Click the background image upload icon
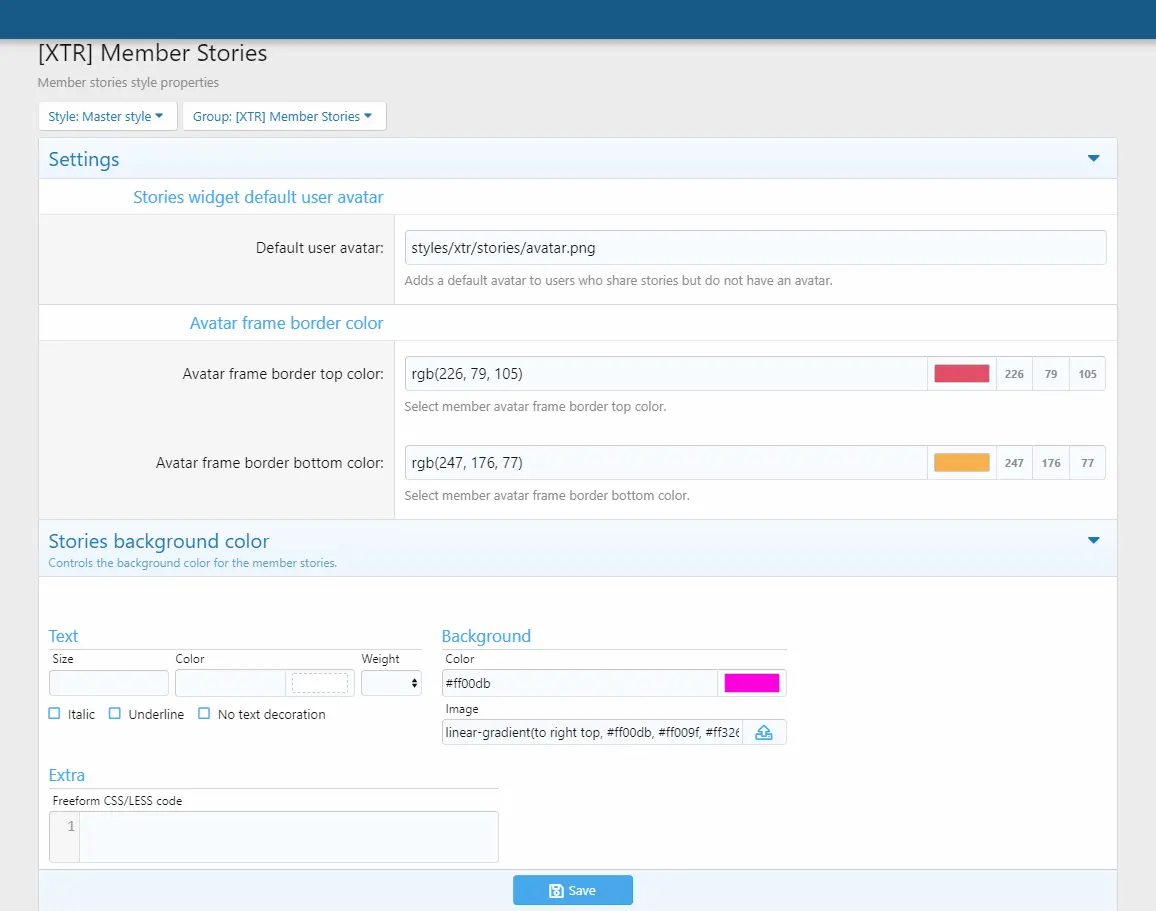 click(x=764, y=732)
